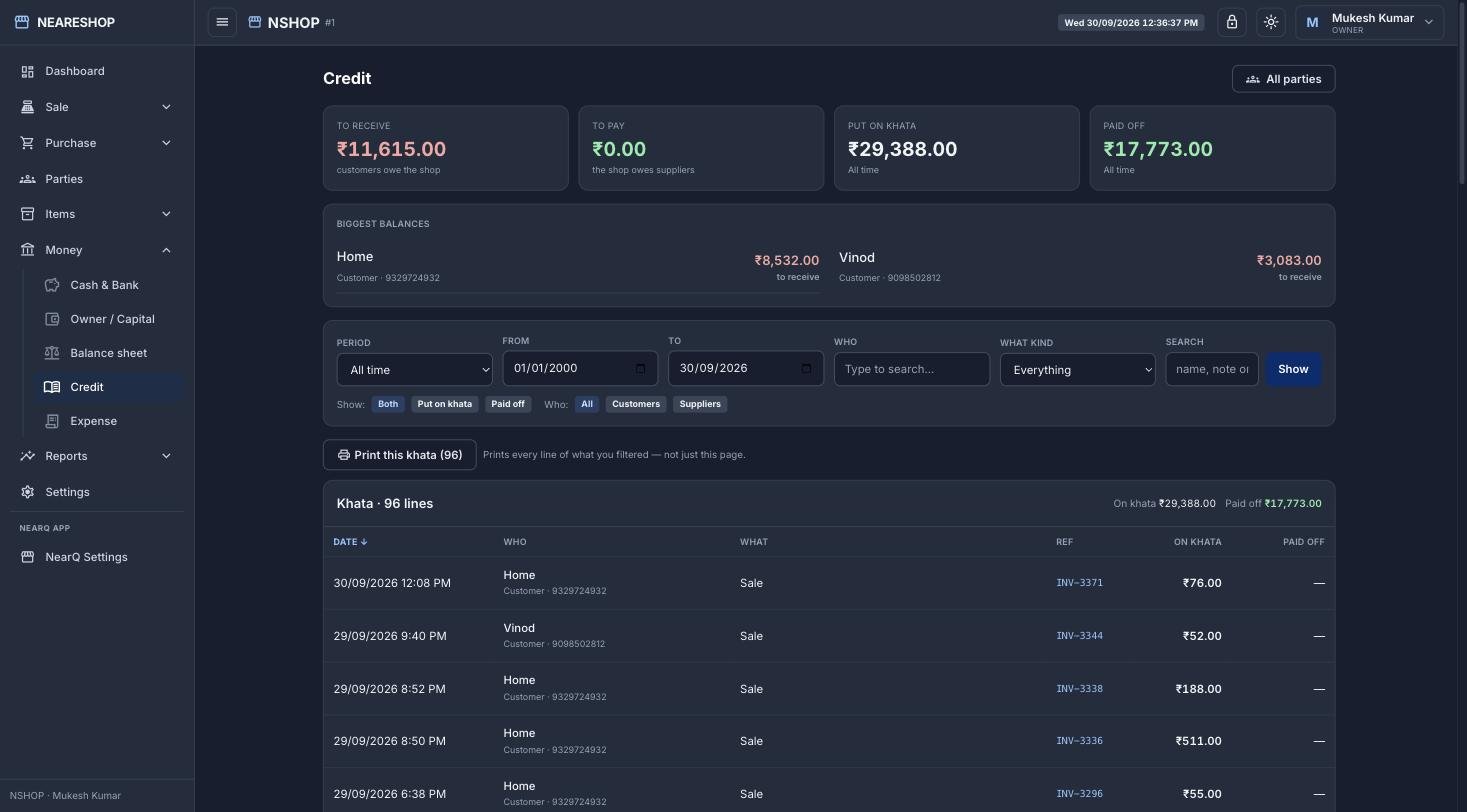Click the lock screen icon

coord(1232,22)
